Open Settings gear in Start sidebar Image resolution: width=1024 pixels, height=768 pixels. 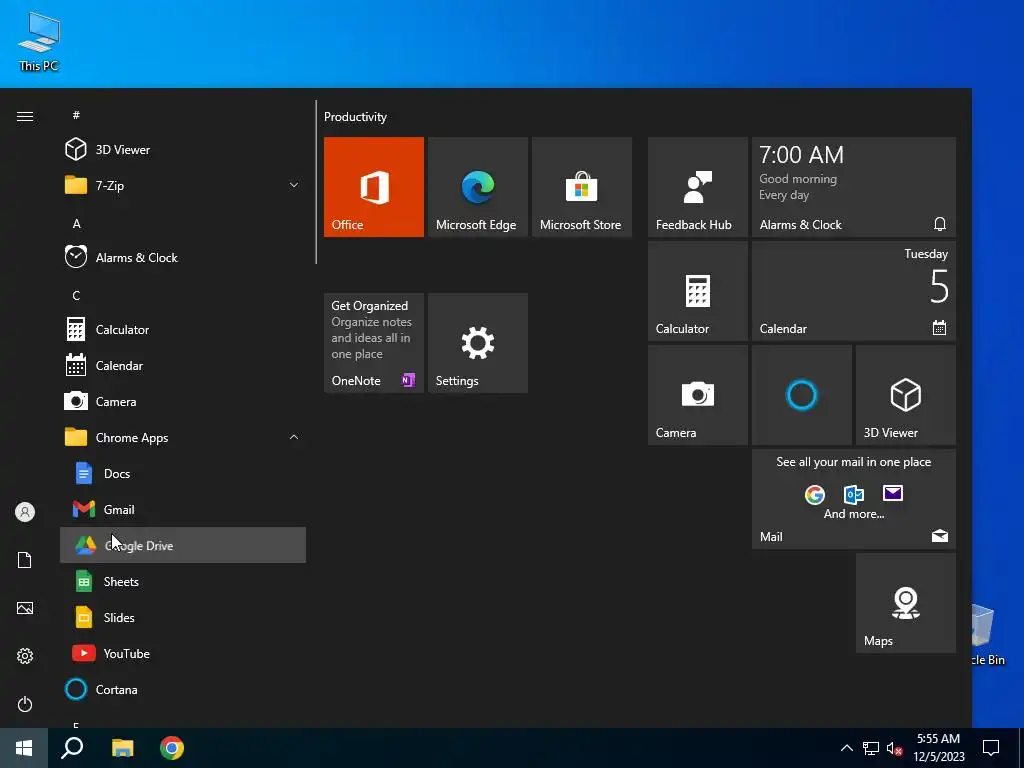25,656
